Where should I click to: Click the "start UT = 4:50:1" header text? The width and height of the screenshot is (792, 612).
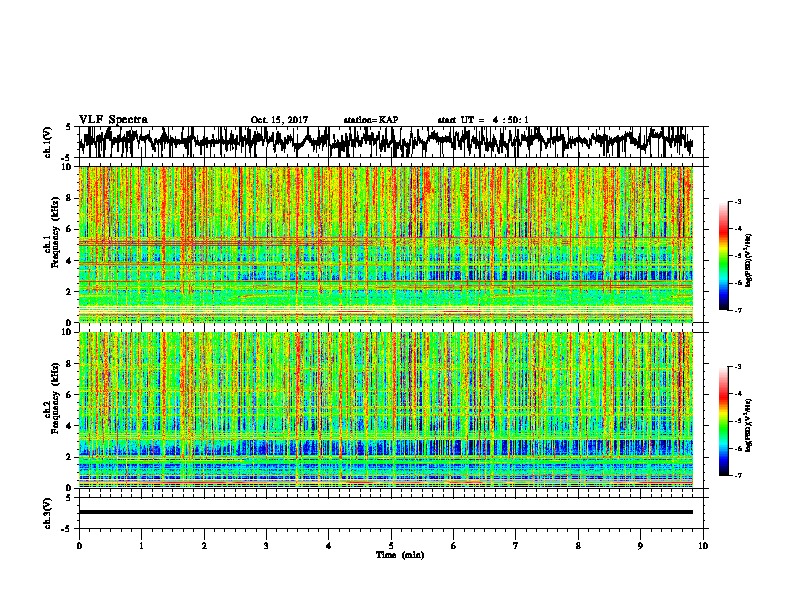pyautogui.click(x=483, y=120)
